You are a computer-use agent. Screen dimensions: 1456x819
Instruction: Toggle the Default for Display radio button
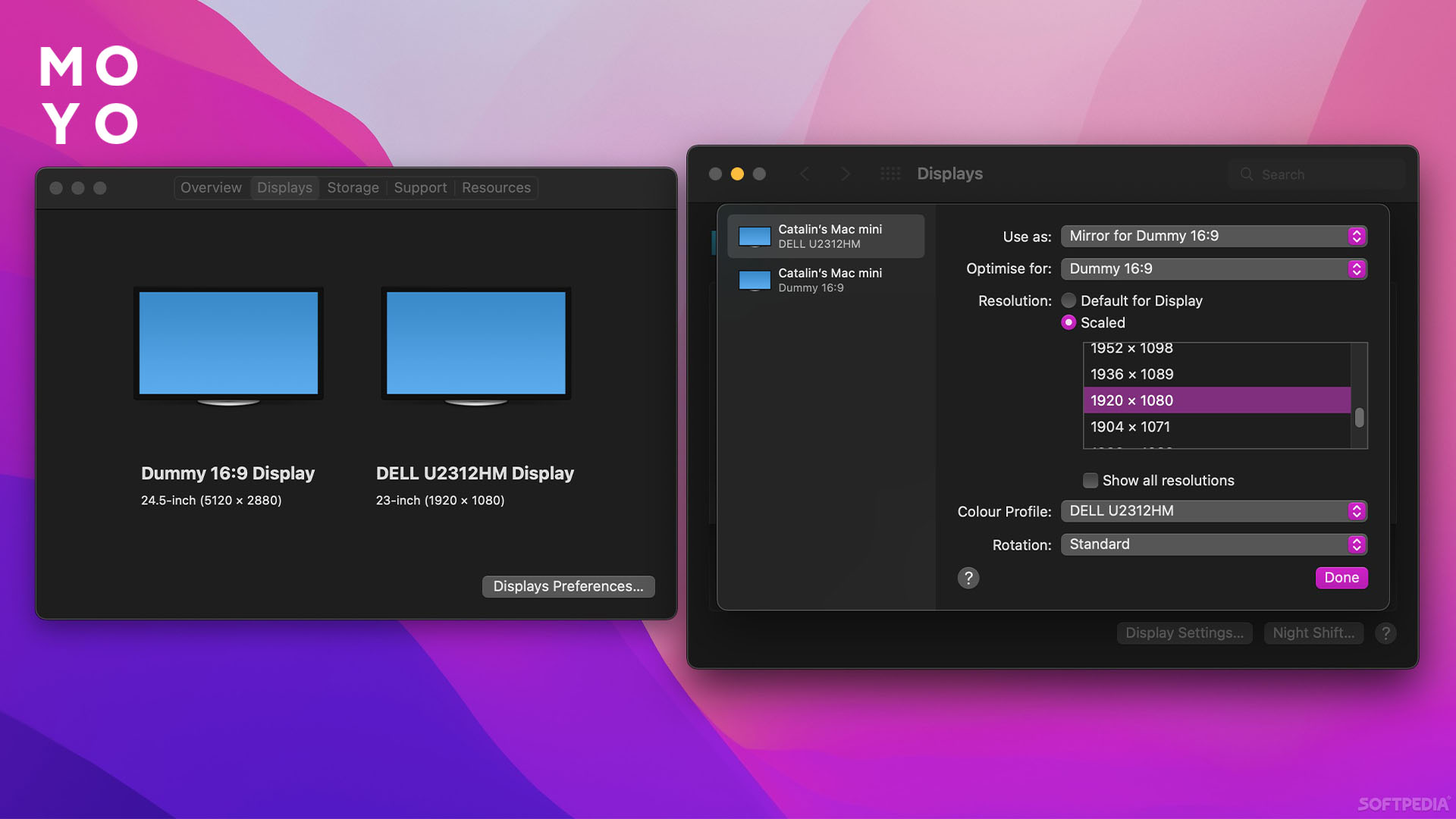(x=1067, y=300)
